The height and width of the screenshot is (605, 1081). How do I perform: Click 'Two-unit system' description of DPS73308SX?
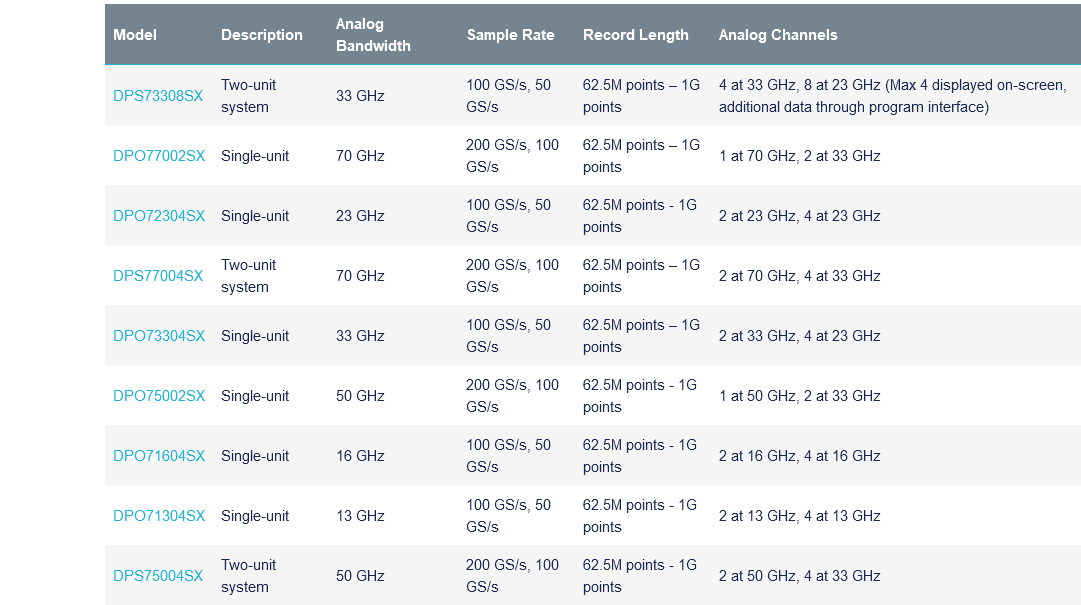(248, 96)
